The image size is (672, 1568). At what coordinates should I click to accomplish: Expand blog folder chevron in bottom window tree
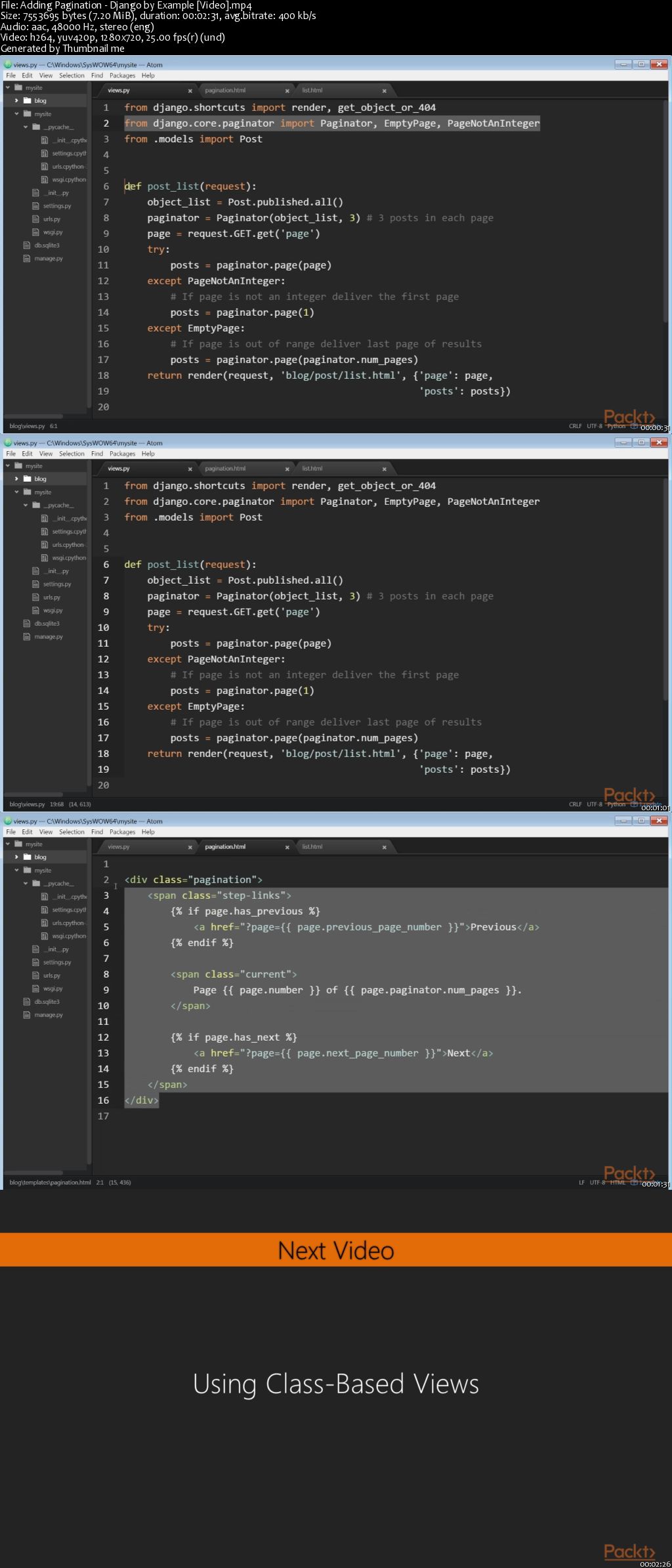[x=17, y=858]
